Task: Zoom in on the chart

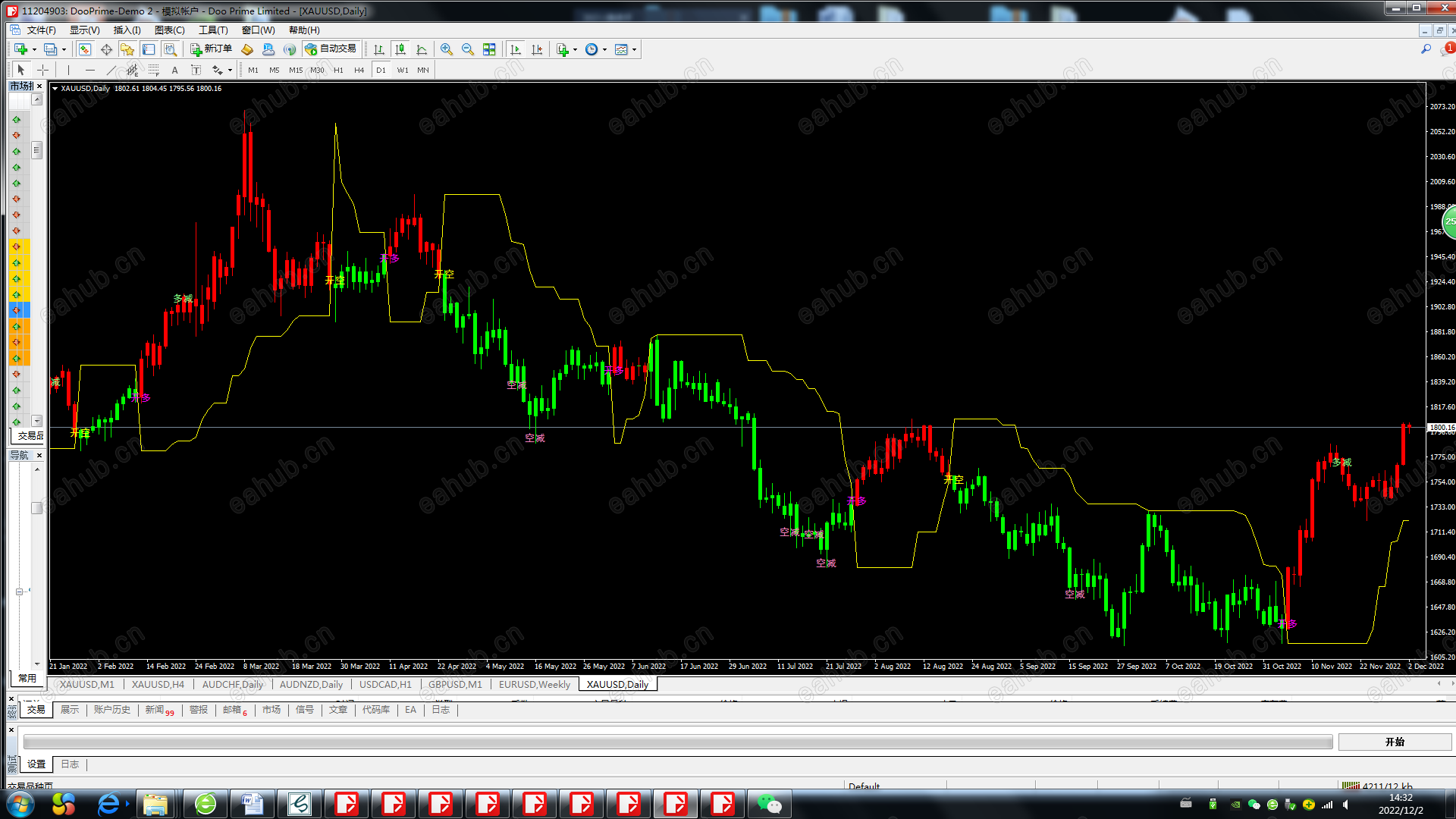Action: [x=447, y=49]
